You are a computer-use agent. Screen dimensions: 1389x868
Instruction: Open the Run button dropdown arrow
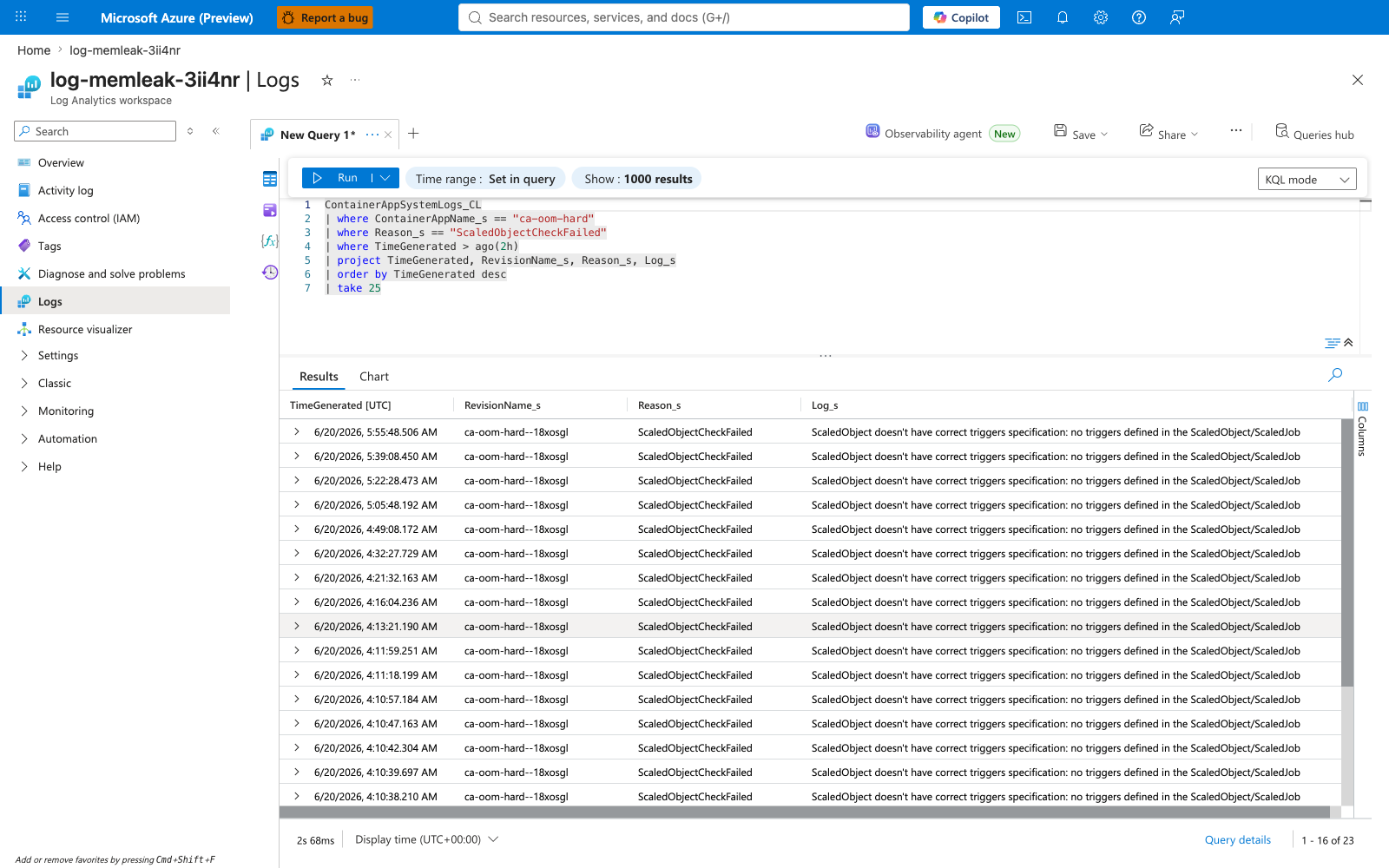[385, 178]
